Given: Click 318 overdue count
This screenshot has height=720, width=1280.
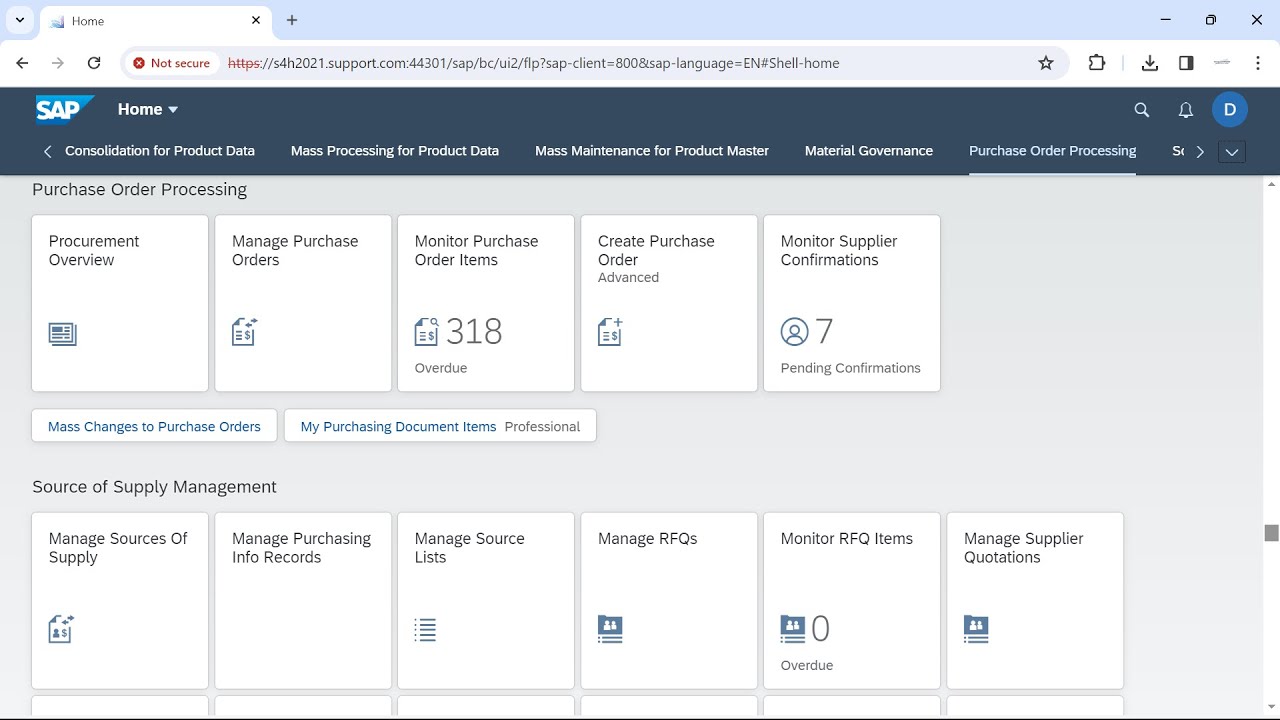Looking at the screenshot, I should click(x=474, y=331).
